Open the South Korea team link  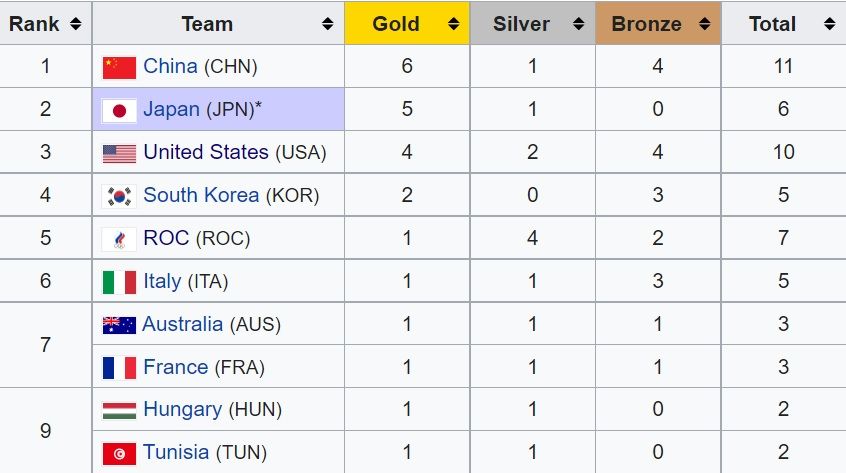tap(201, 196)
